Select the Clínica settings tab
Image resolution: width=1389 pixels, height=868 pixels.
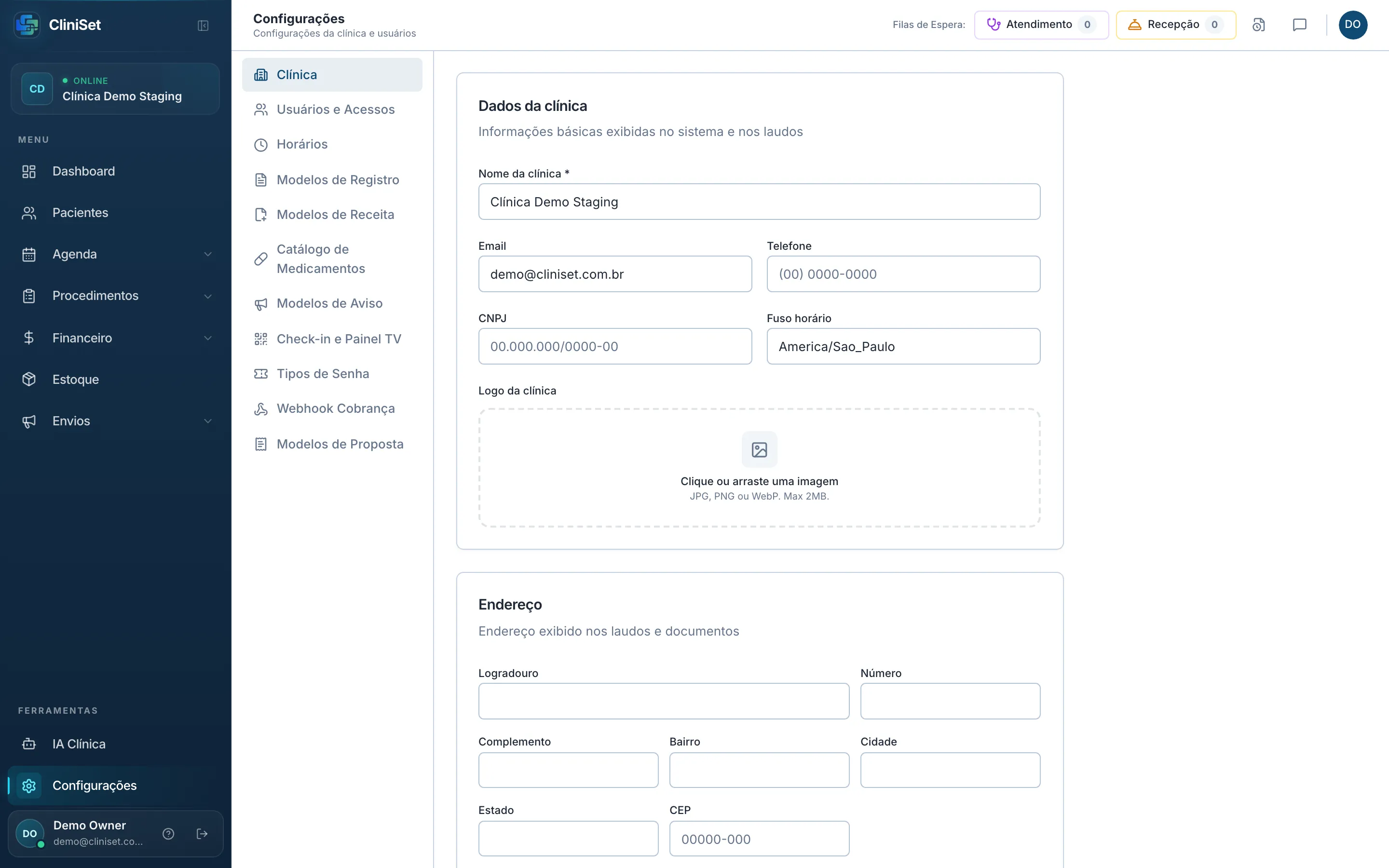(332, 75)
